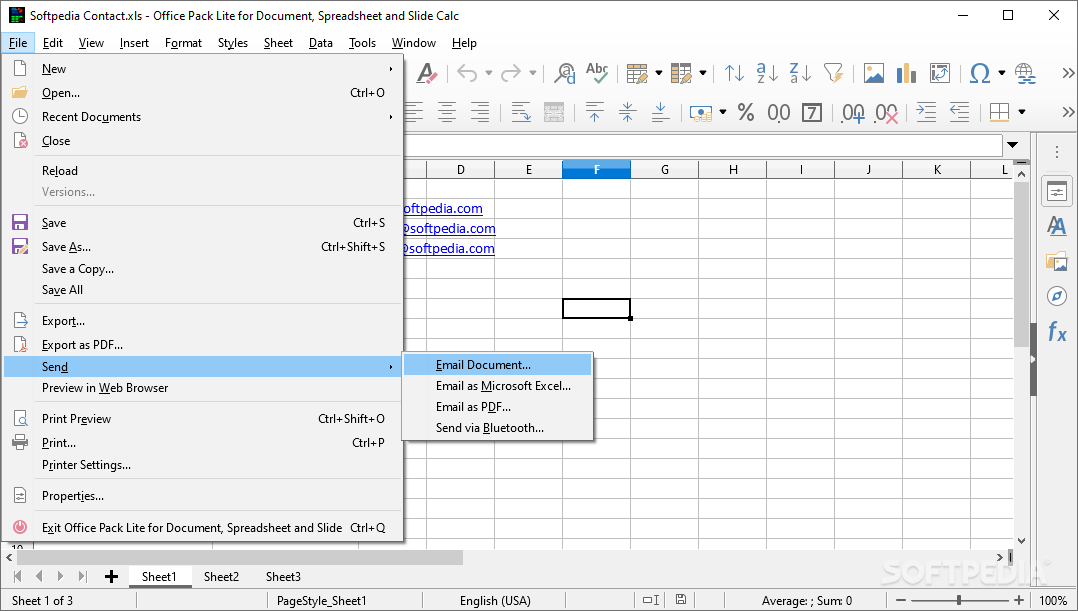
Task: Switch to Sheet2 tab
Action: 221,577
